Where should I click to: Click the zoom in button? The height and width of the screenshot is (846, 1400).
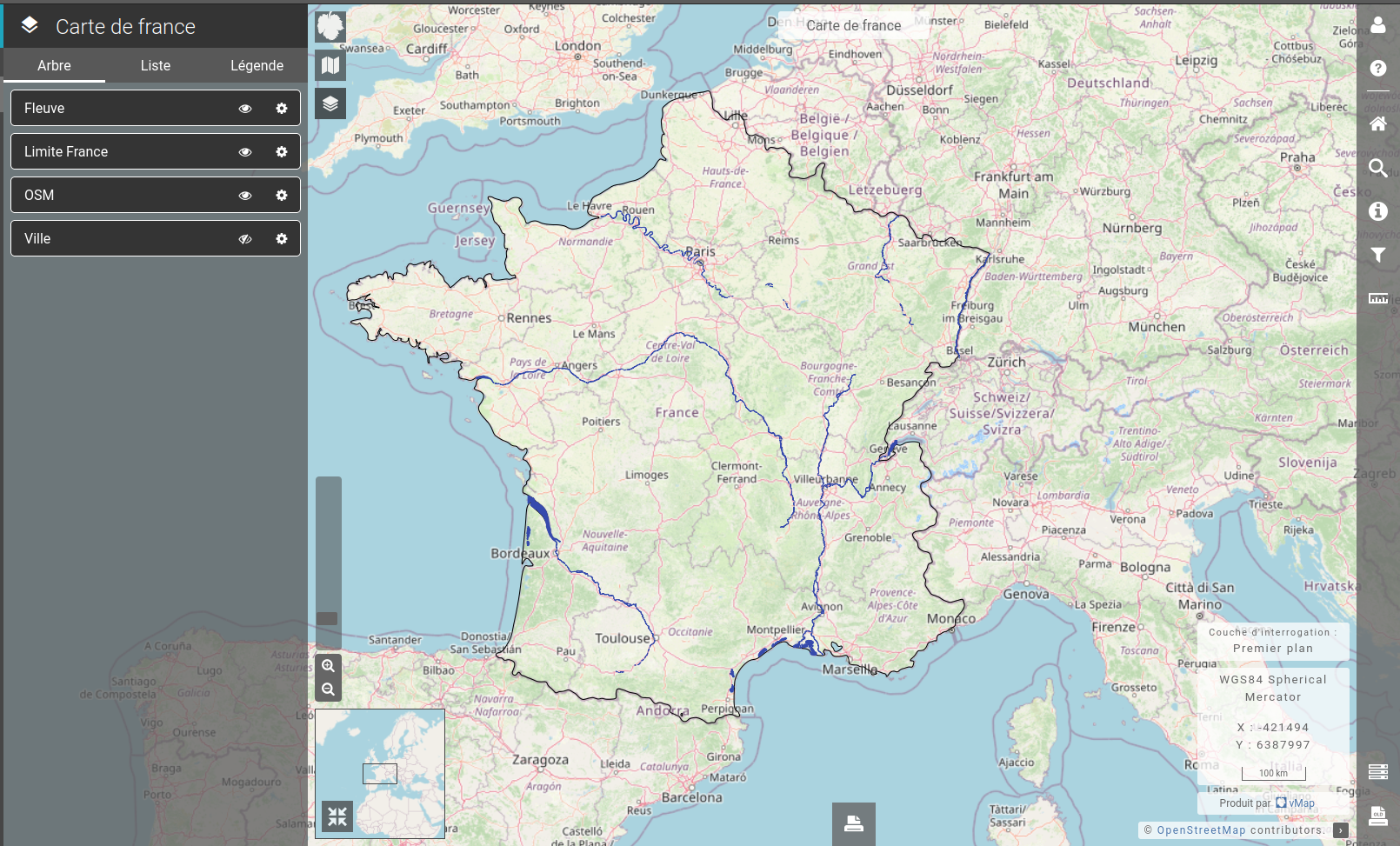[x=329, y=666]
